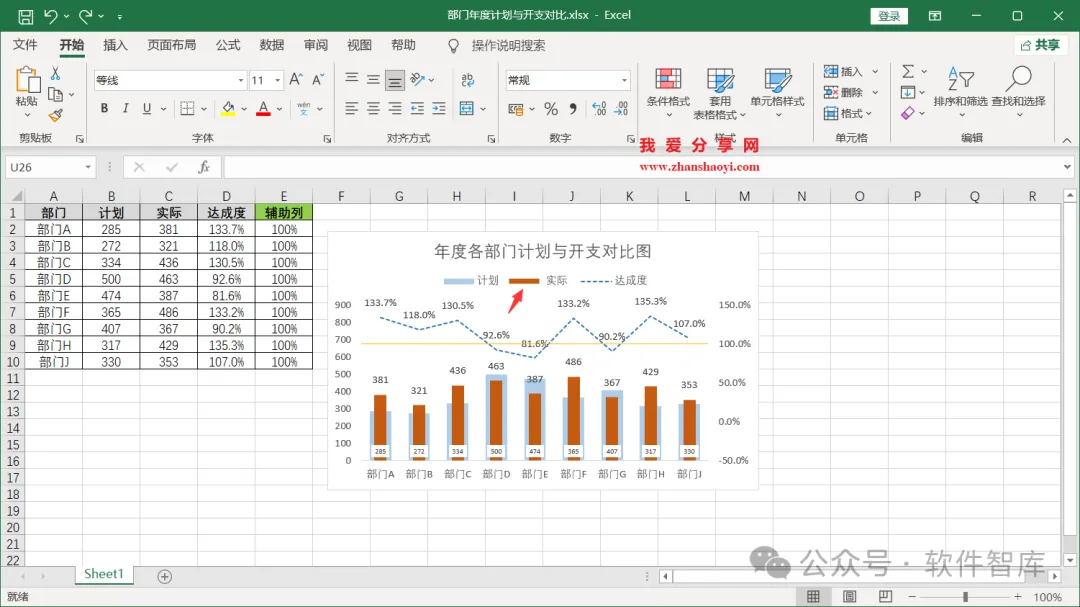The height and width of the screenshot is (607, 1080).
Task: Open the font name dropdown
Action: [x=240, y=81]
